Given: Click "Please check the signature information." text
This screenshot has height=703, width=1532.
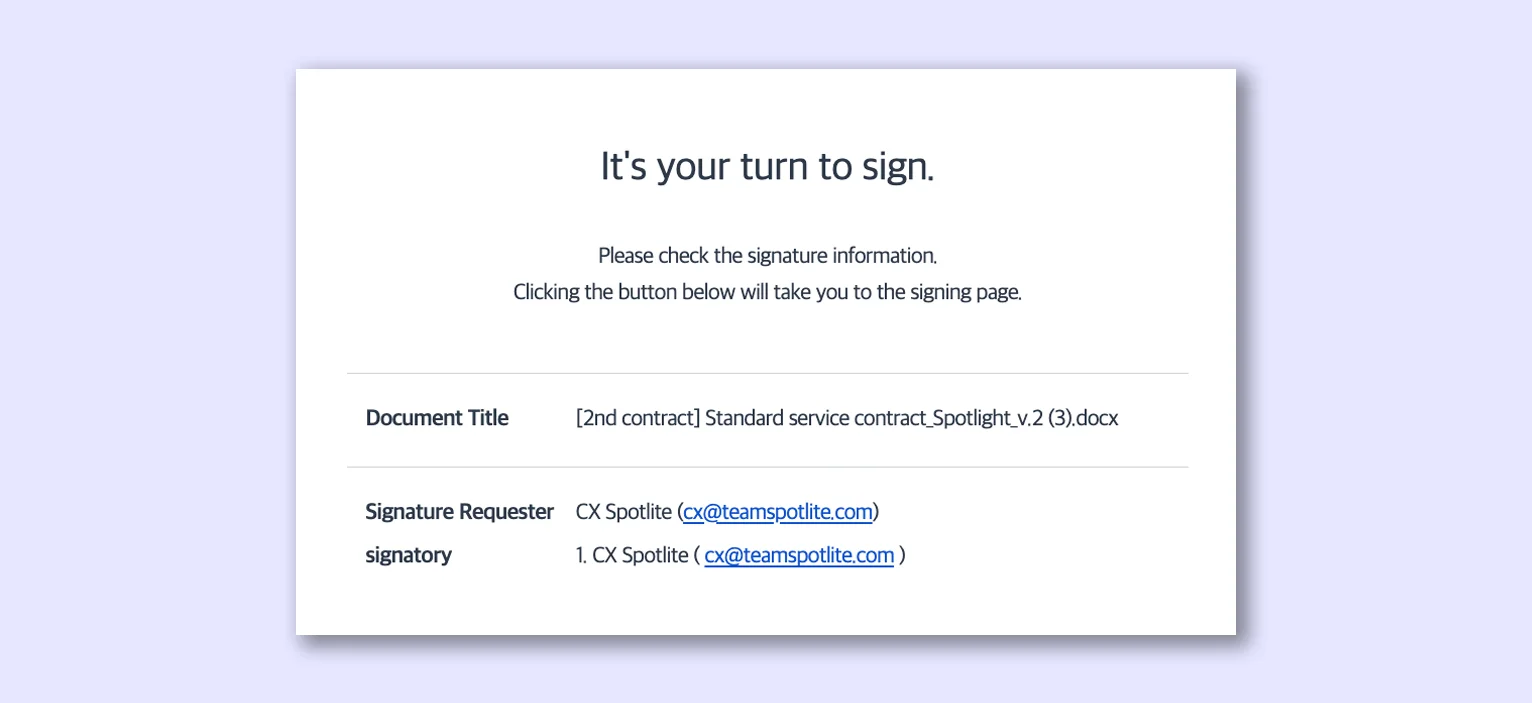Looking at the screenshot, I should 766,256.
